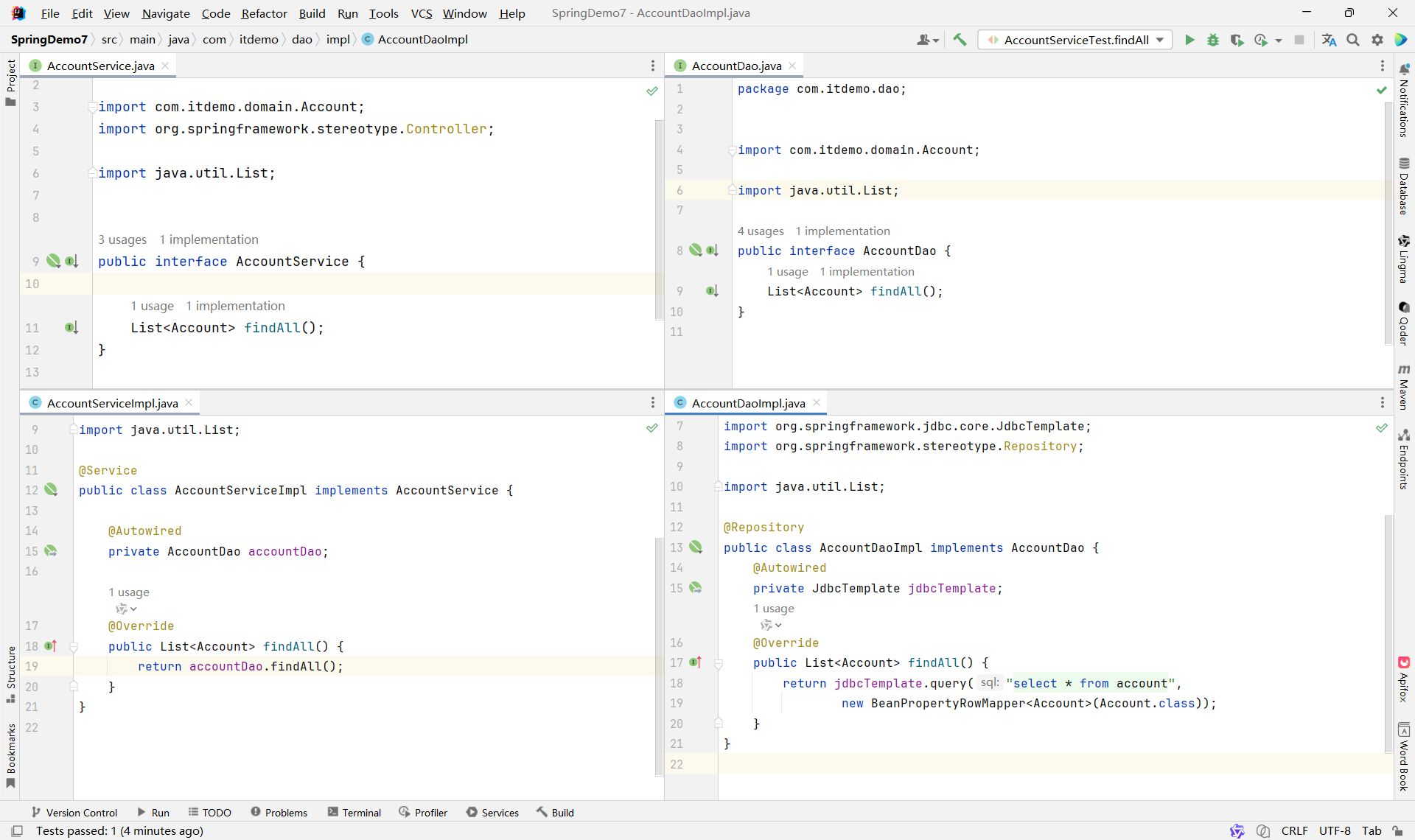
Task: Click implementation gutter icon beside AccountDao findAll
Action: [712, 291]
